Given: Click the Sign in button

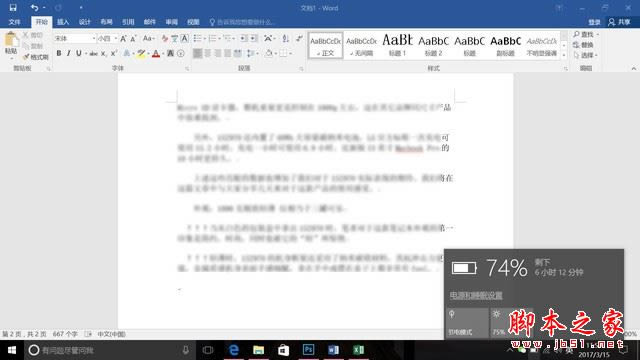Looking at the screenshot, I should [x=594, y=22].
